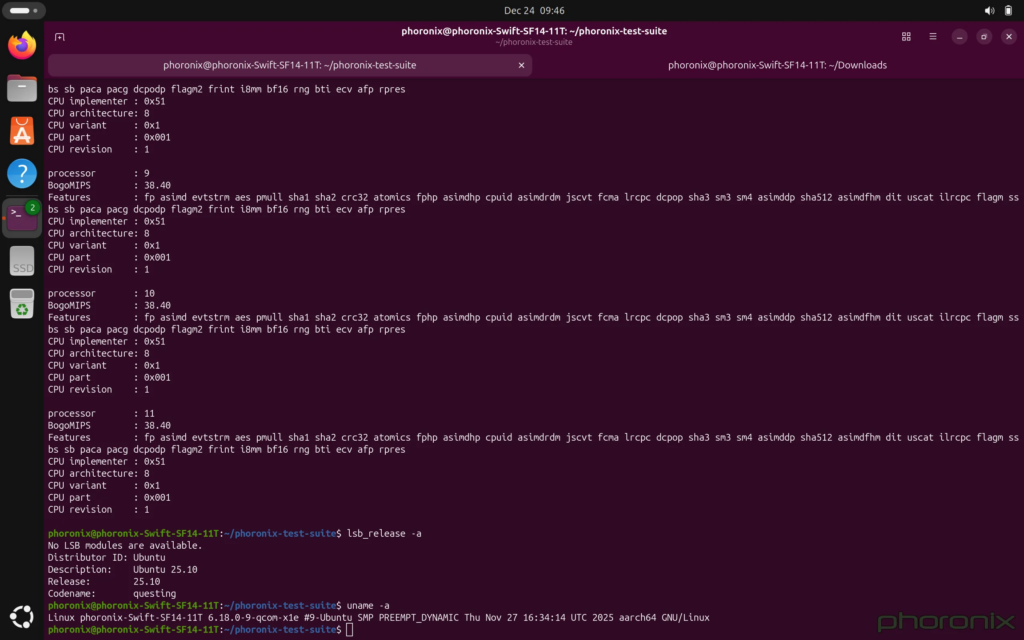Open the SSD drive from the dock

22,261
